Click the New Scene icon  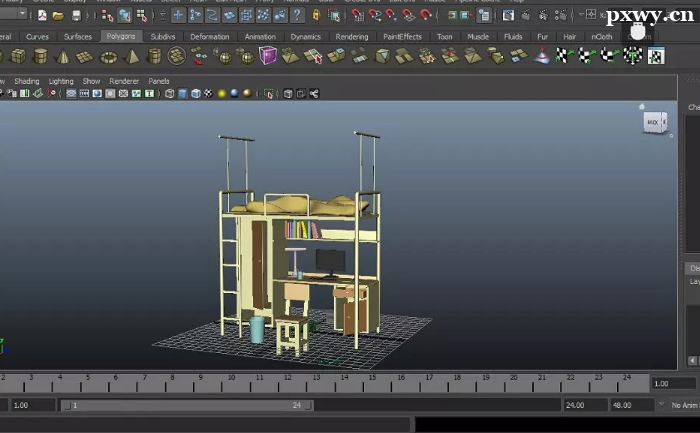point(42,16)
